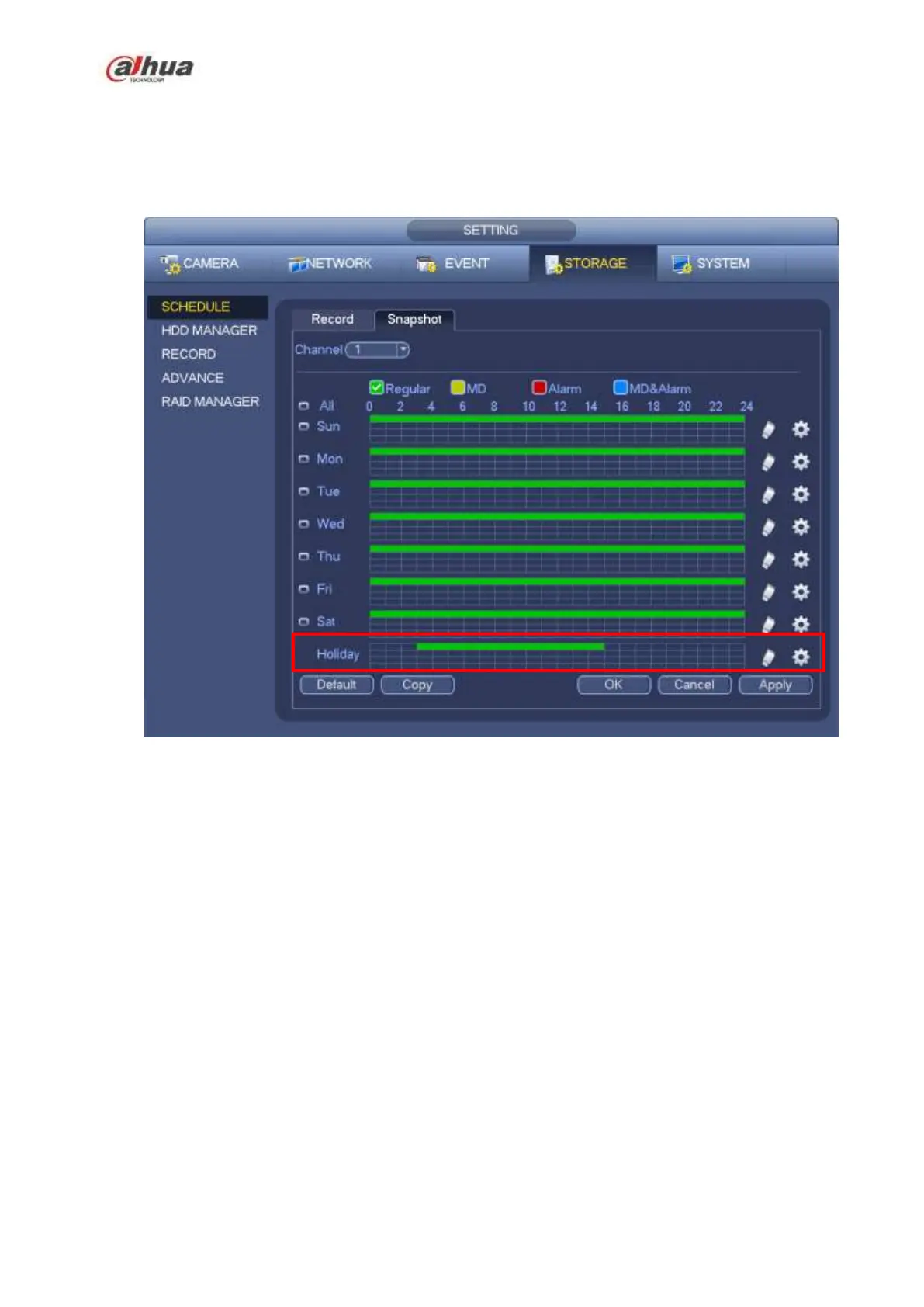The height and width of the screenshot is (1307, 924).
Task: Select RAID MANAGER in the sidebar
Action: (x=210, y=401)
